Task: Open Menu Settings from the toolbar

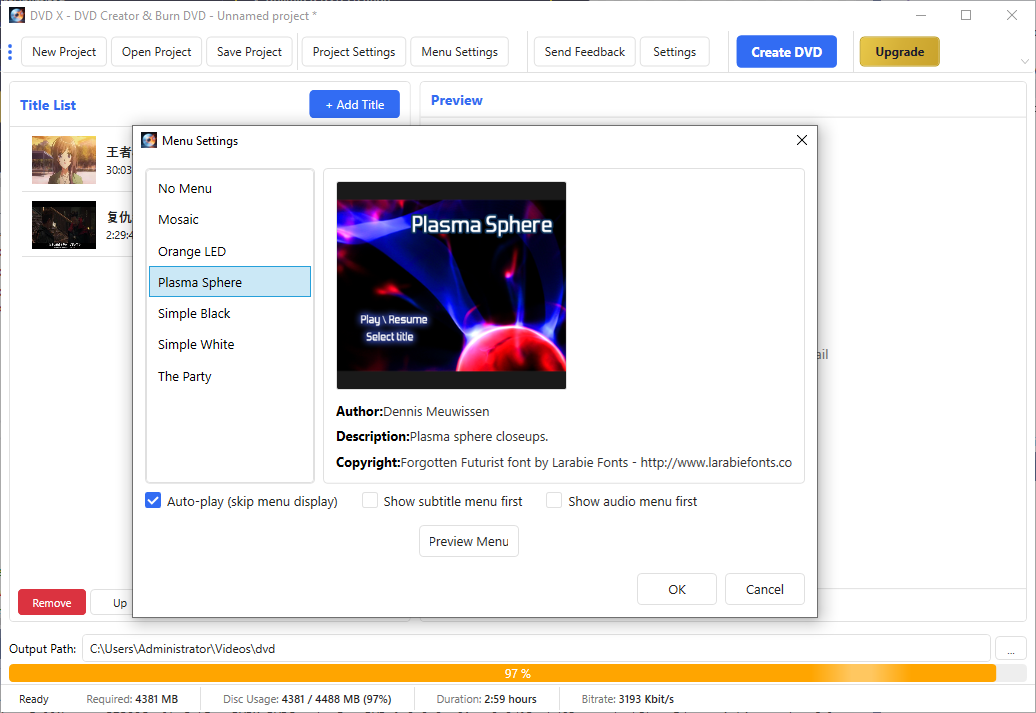Action: click(459, 52)
